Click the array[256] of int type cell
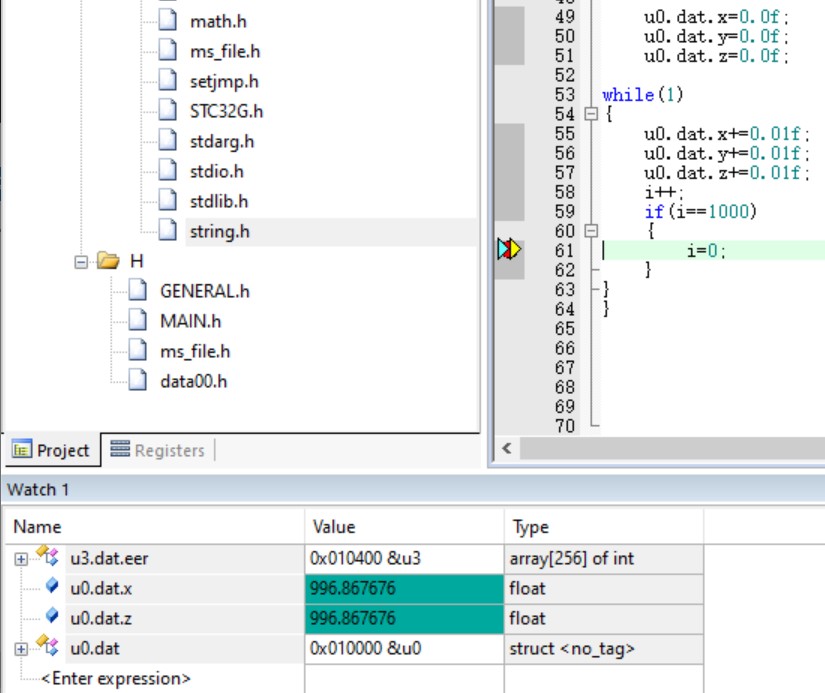The height and width of the screenshot is (693, 825). click(603, 558)
